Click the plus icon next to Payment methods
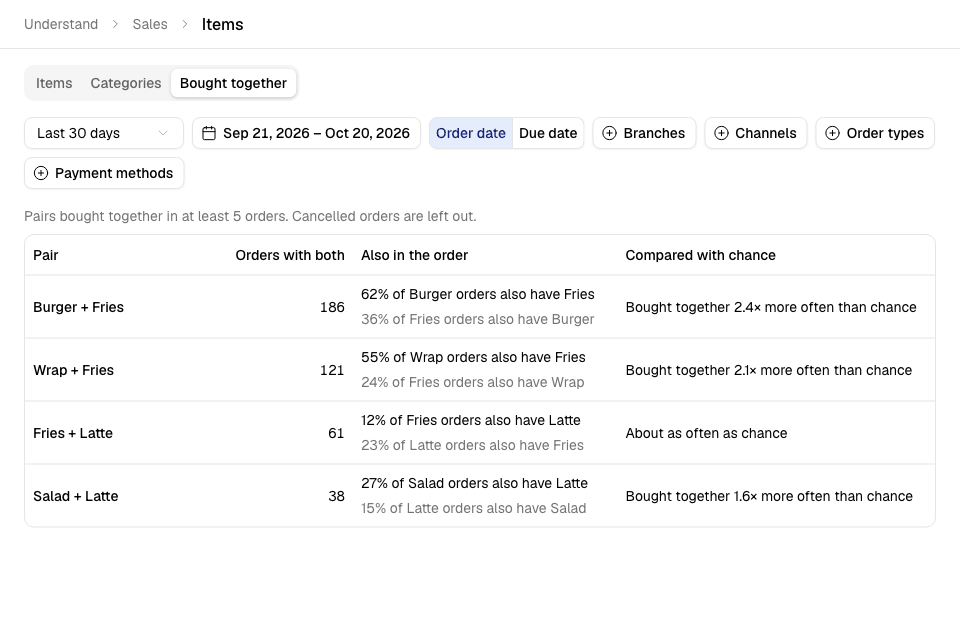Image resolution: width=960 pixels, height=640 pixels. [41, 173]
